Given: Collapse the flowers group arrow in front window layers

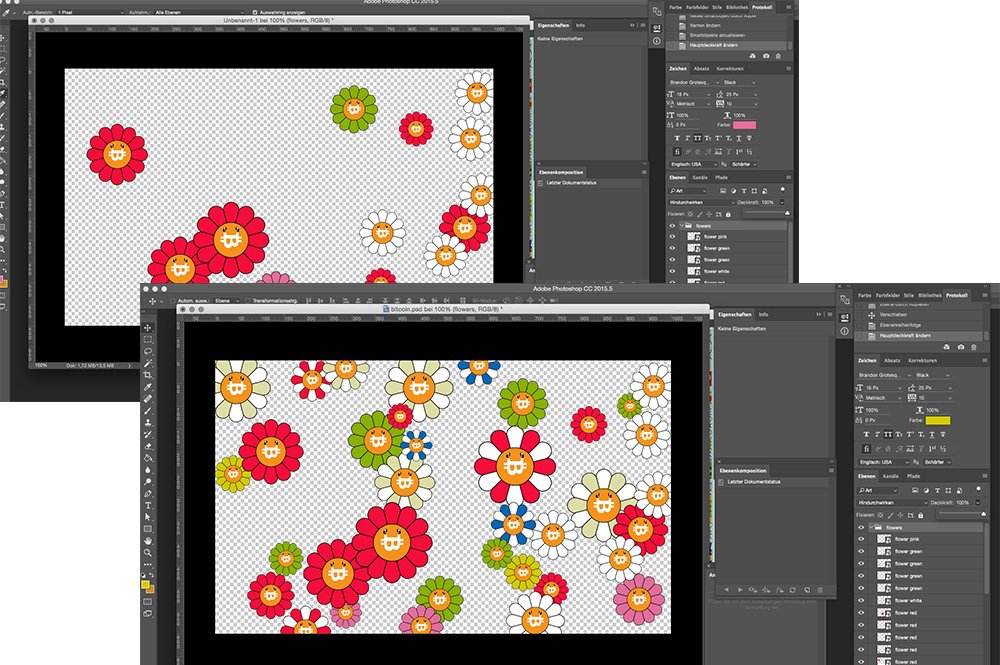Looking at the screenshot, I should pyautogui.click(x=871, y=527).
